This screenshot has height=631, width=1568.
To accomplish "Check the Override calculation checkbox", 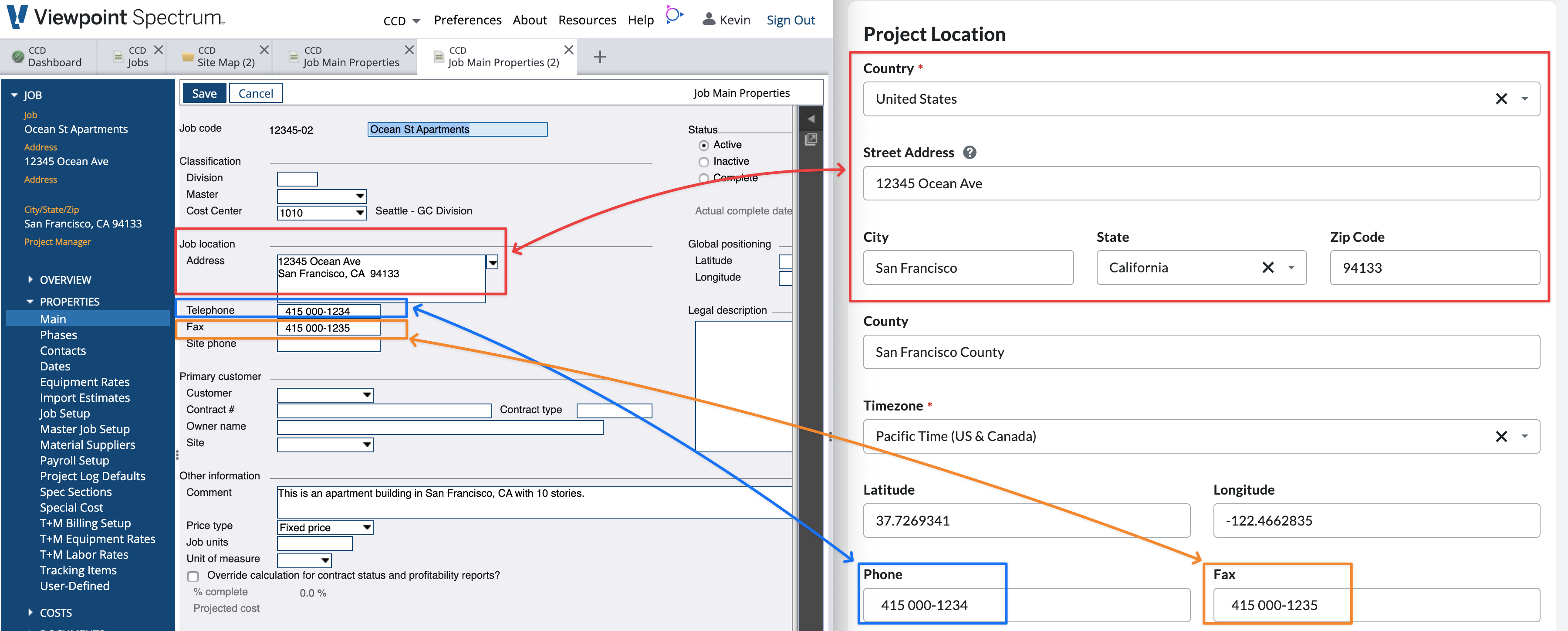I will (193, 576).
